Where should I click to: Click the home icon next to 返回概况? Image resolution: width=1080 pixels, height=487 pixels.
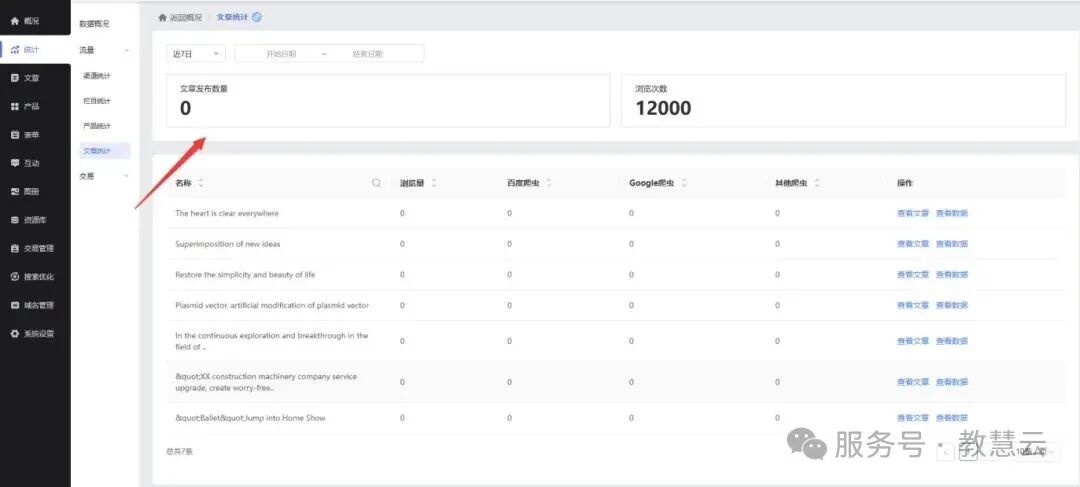tap(163, 17)
